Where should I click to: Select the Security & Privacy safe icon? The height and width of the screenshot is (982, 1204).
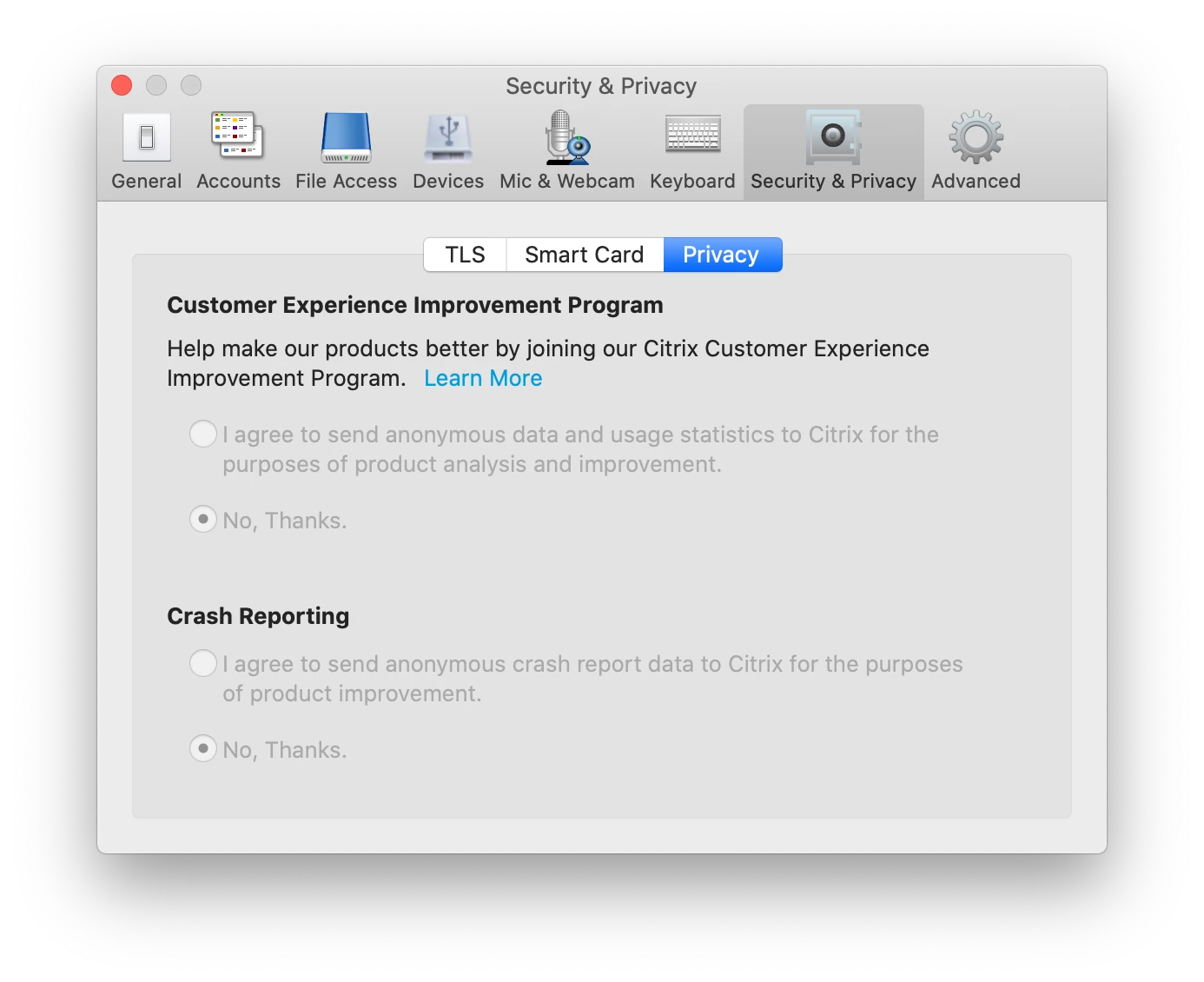[833, 137]
